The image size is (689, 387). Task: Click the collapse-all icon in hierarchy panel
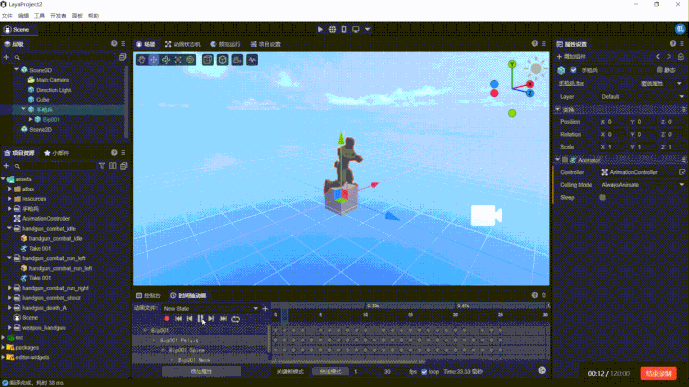(x=123, y=57)
